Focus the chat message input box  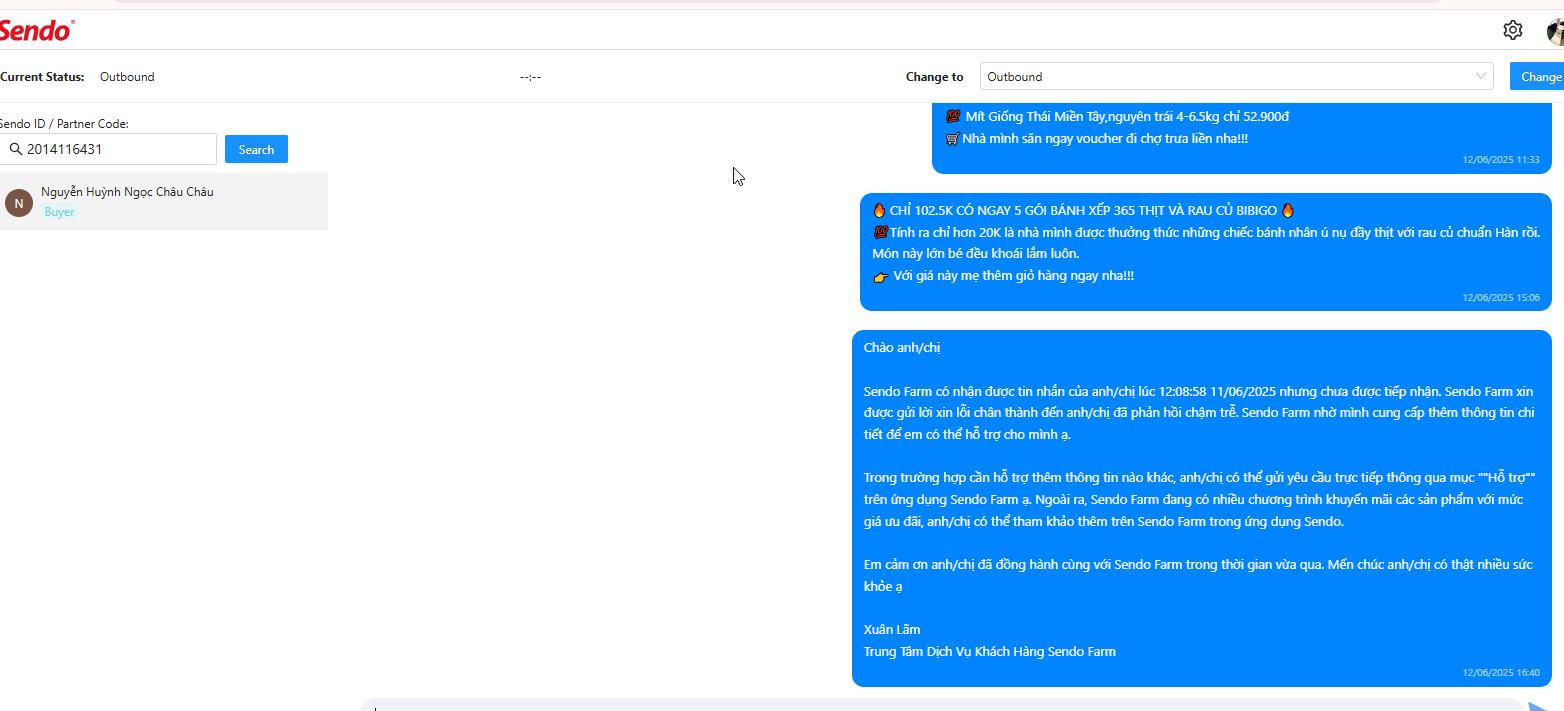click(x=940, y=705)
